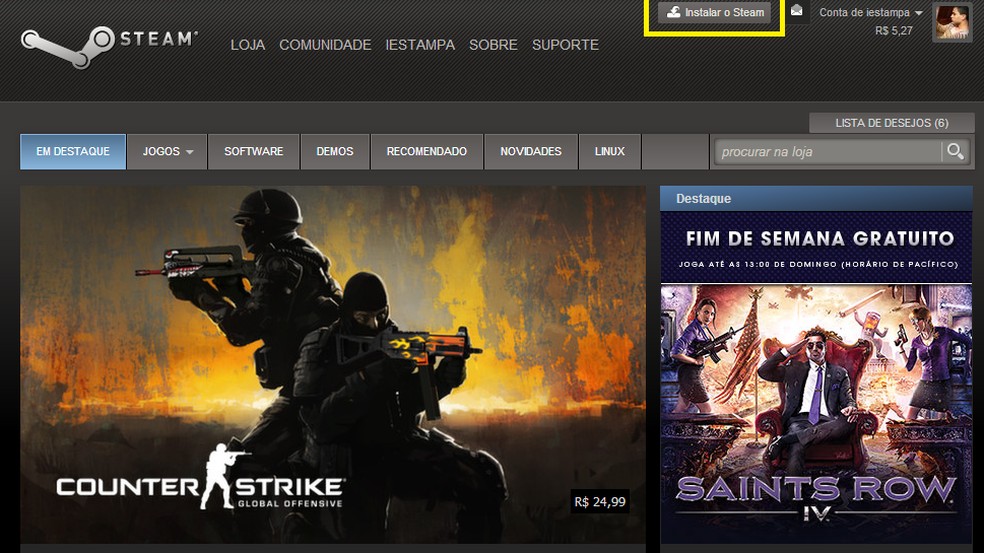
Task: Select the EM DESTAQUE tab
Action: coord(73,151)
